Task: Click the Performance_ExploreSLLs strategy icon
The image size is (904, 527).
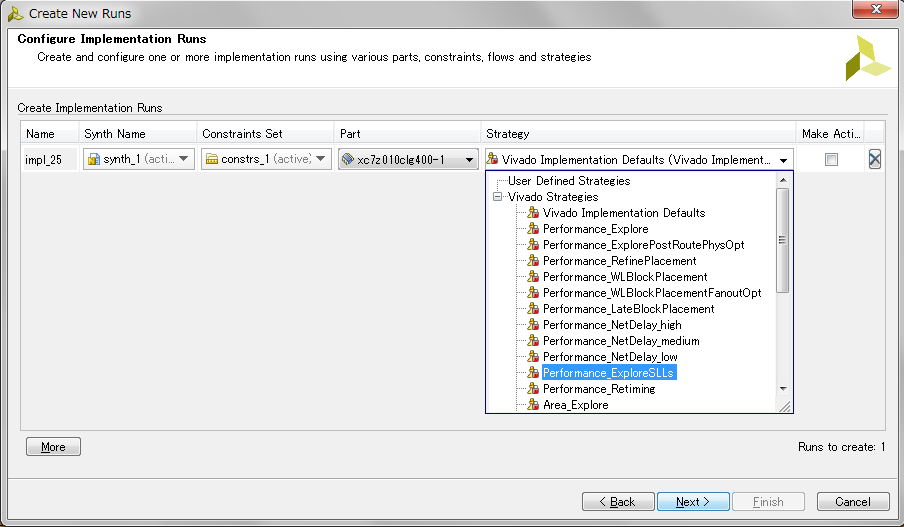Action: coord(533,373)
